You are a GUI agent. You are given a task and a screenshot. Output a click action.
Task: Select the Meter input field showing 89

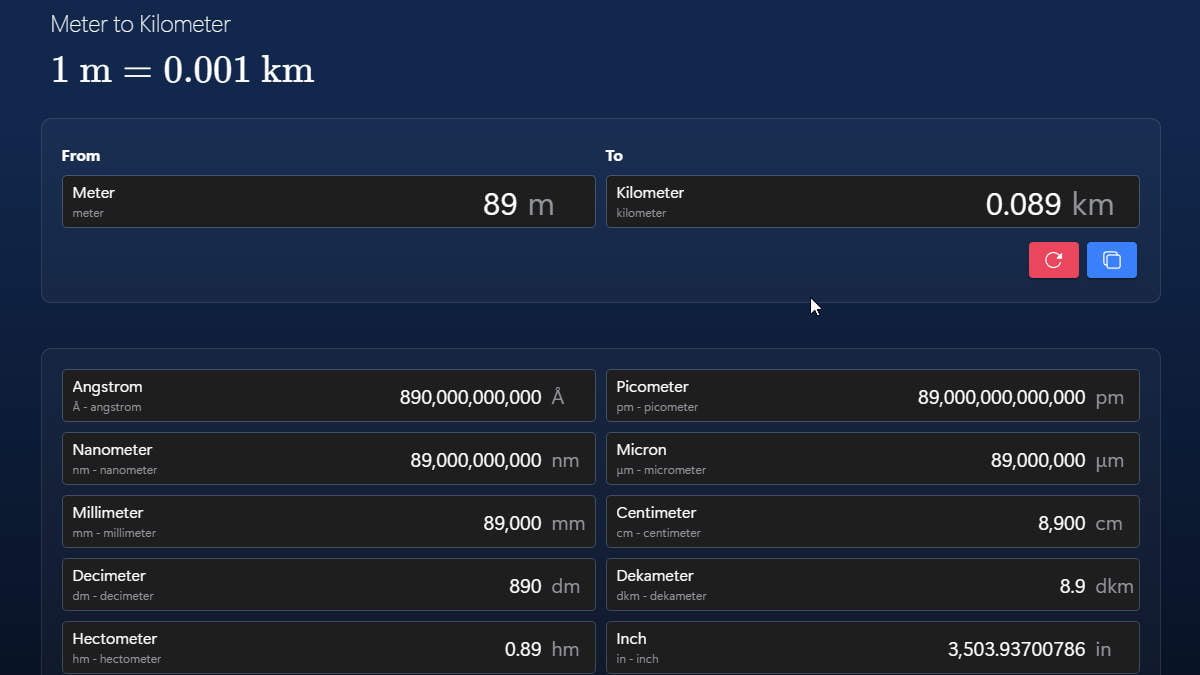point(329,201)
